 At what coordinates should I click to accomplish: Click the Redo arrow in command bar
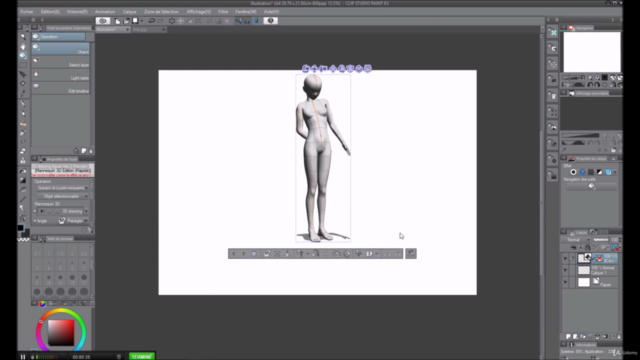point(160,21)
